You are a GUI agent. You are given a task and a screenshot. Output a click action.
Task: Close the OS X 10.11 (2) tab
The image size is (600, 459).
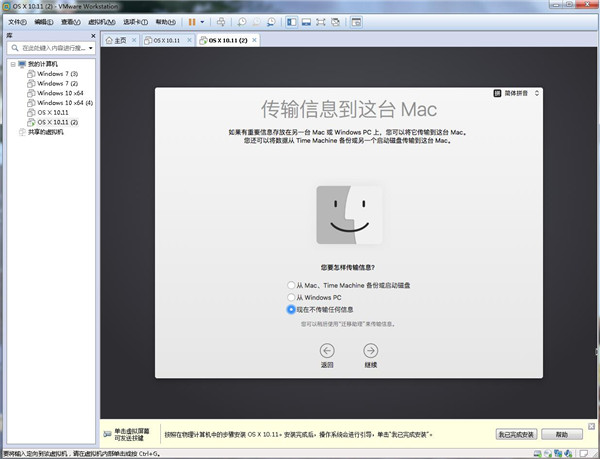(x=254, y=40)
